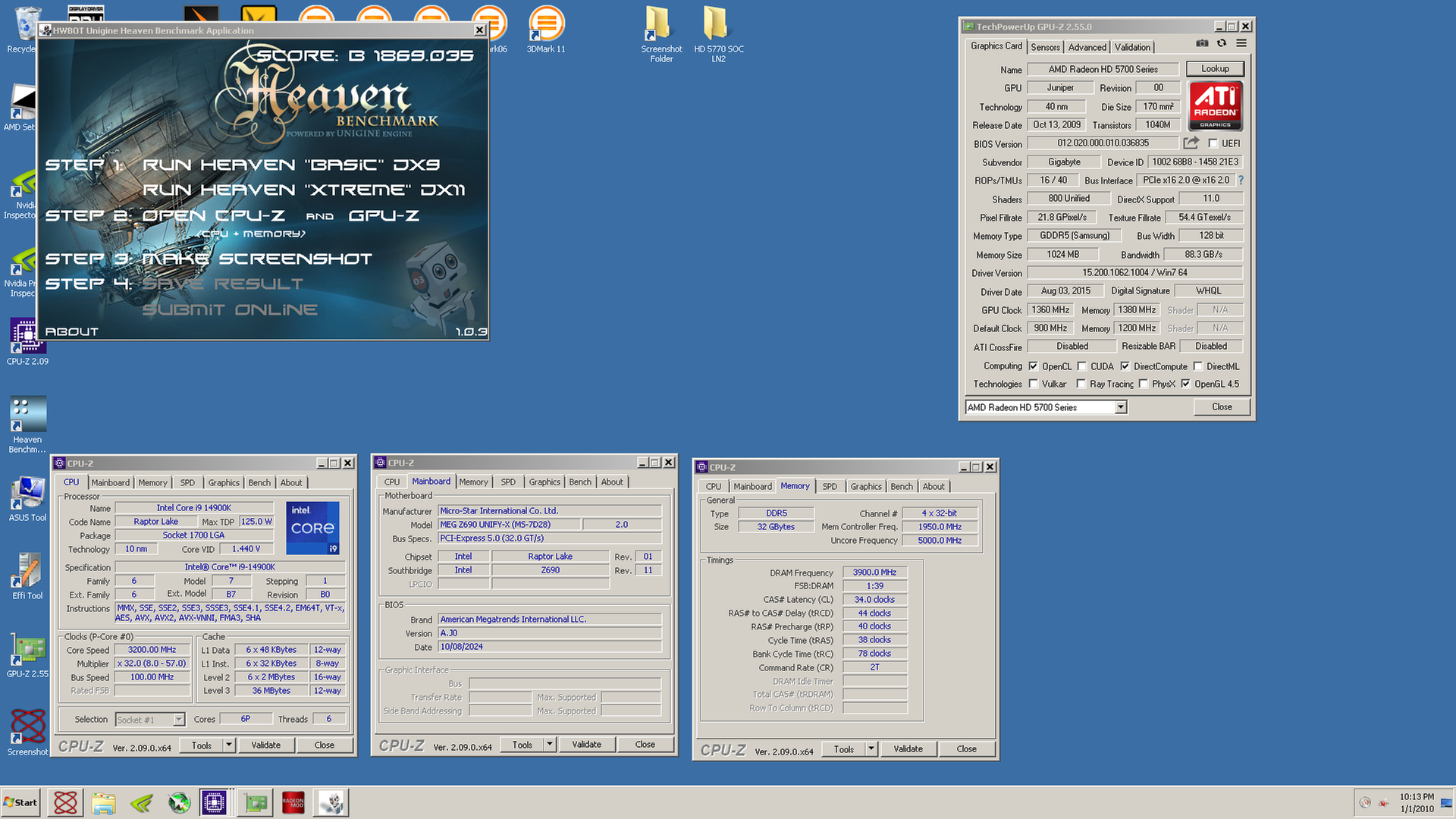The width and height of the screenshot is (1456, 819).
Task: Toggle the CUDA checkbox
Action: 1082,366
